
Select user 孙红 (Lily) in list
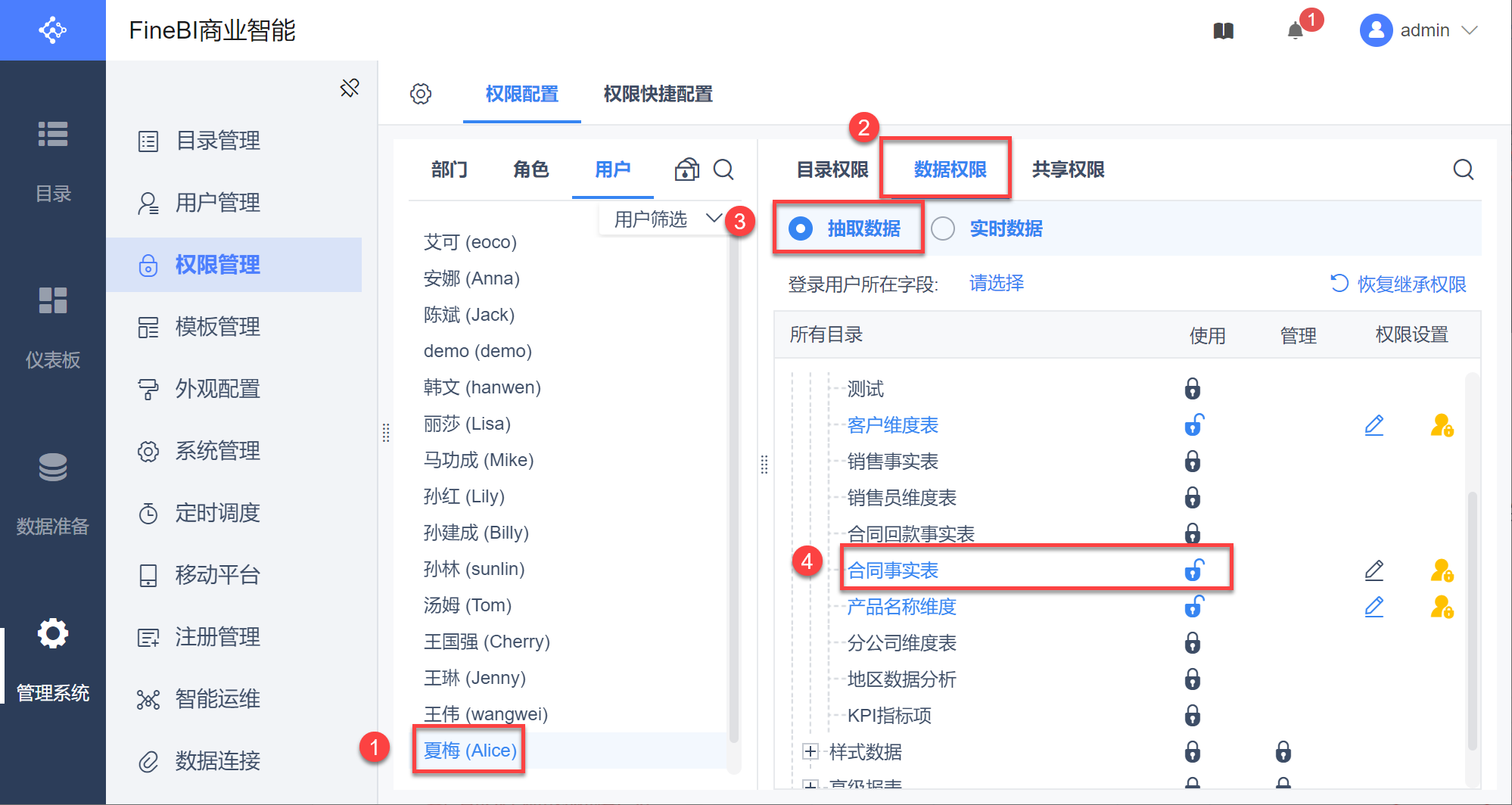point(464,496)
